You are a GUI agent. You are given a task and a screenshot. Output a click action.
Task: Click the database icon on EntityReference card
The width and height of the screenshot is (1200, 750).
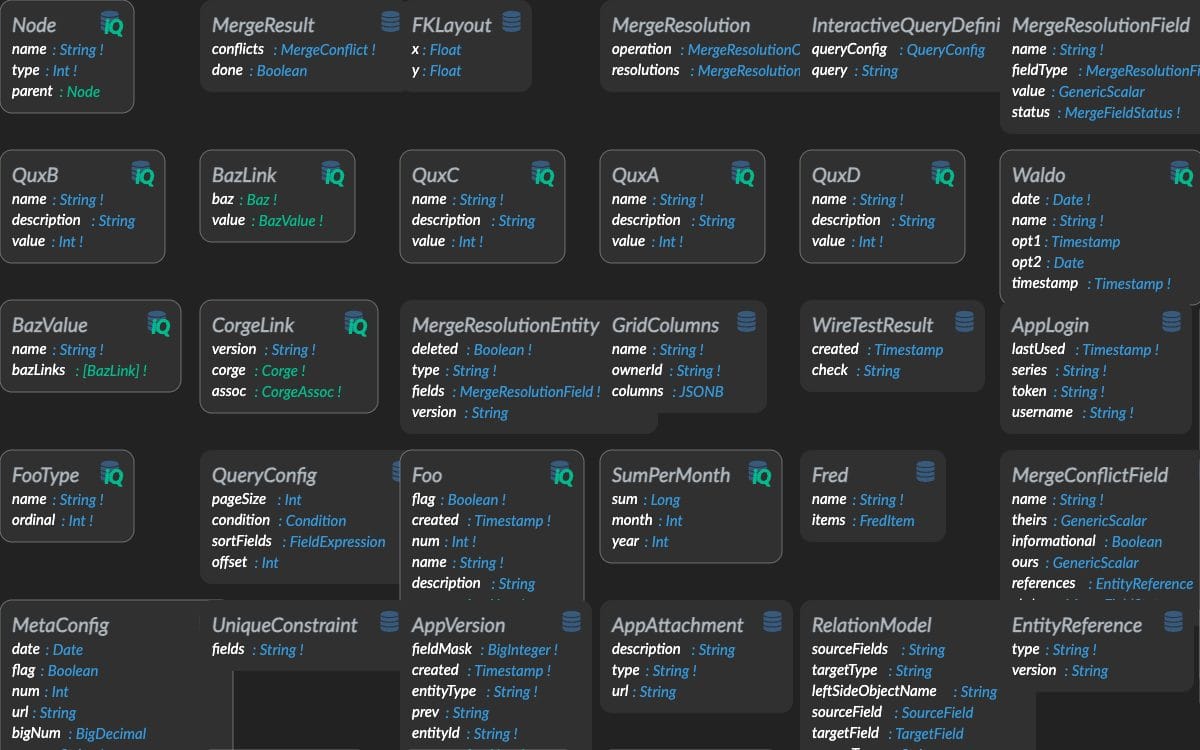(1174, 621)
